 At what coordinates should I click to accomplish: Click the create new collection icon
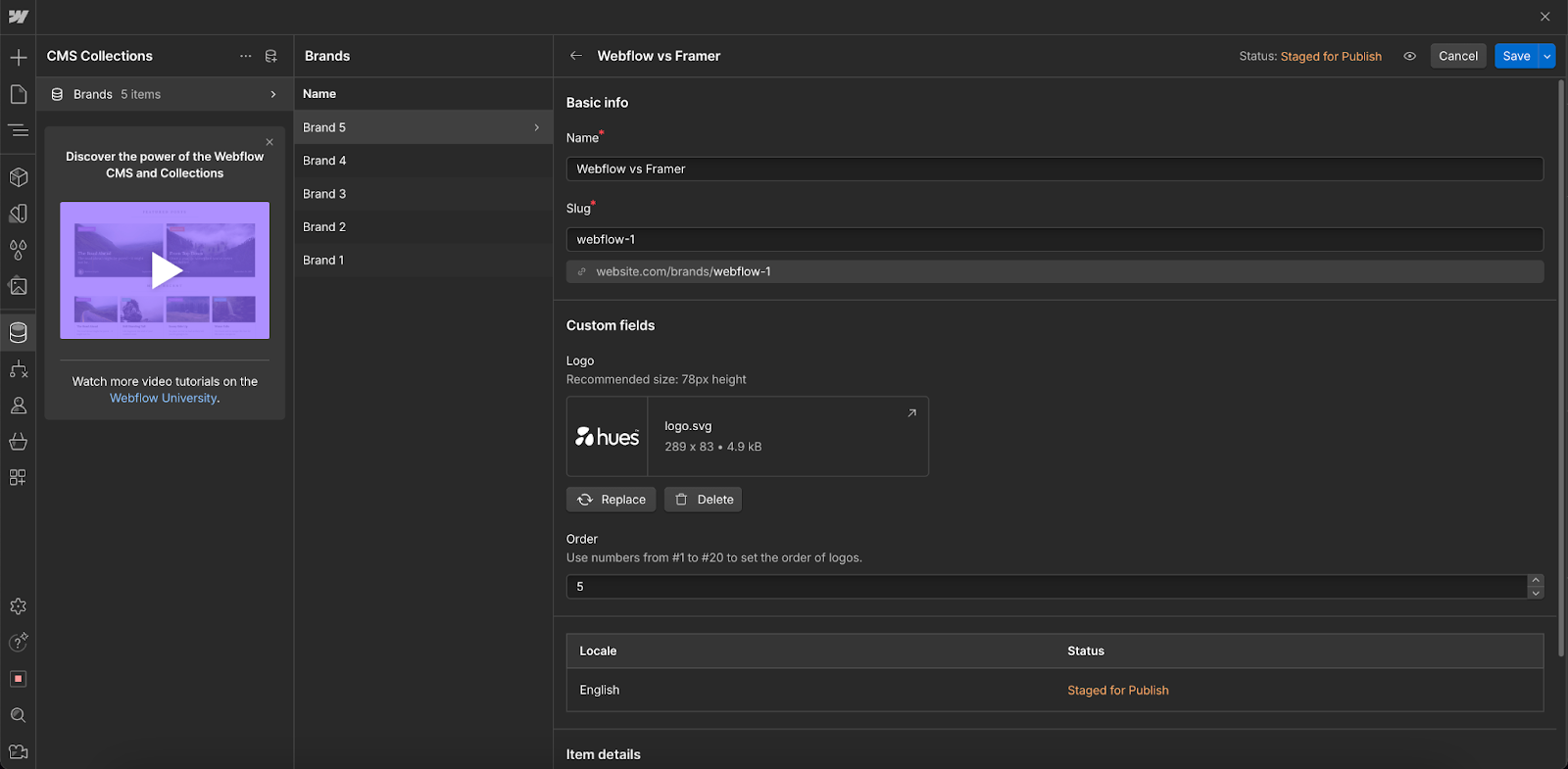[x=271, y=56]
